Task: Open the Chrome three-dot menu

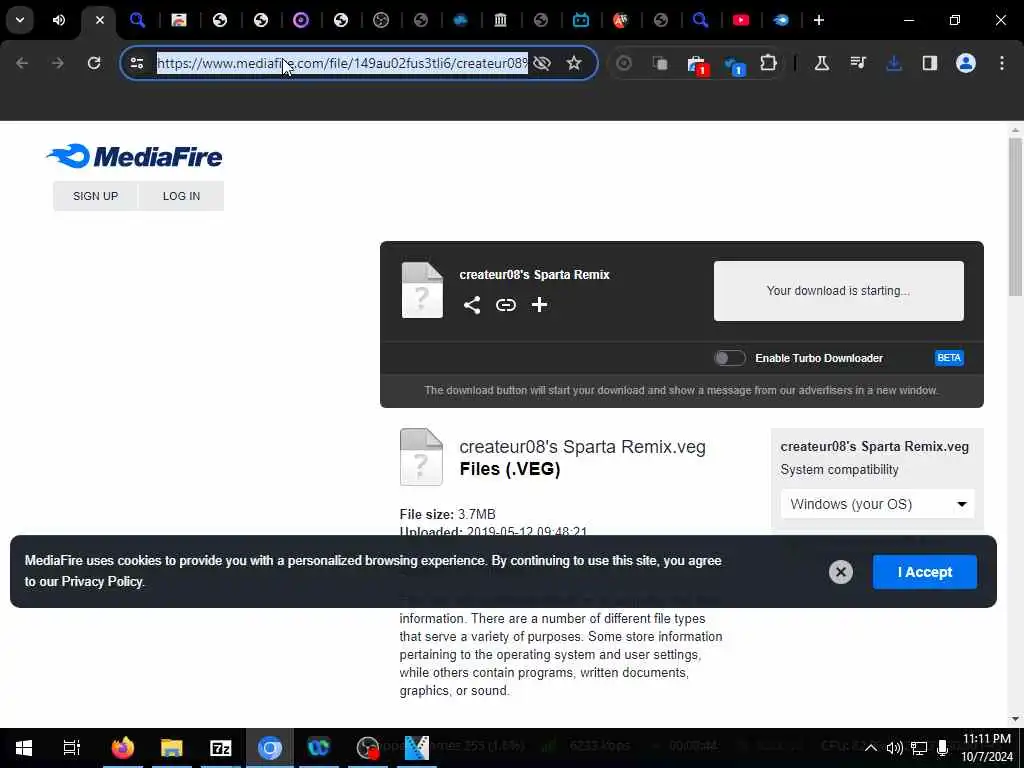Action: click(x=1002, y=63)
